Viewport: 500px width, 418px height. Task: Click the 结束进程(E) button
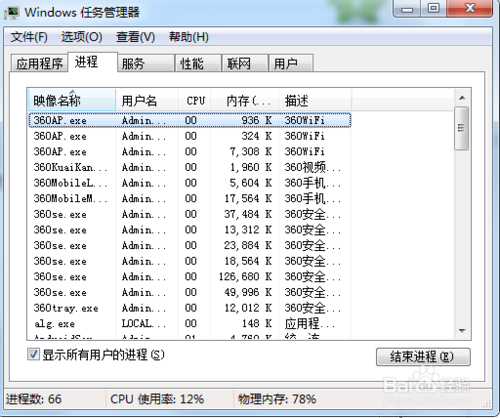[423, 357]
